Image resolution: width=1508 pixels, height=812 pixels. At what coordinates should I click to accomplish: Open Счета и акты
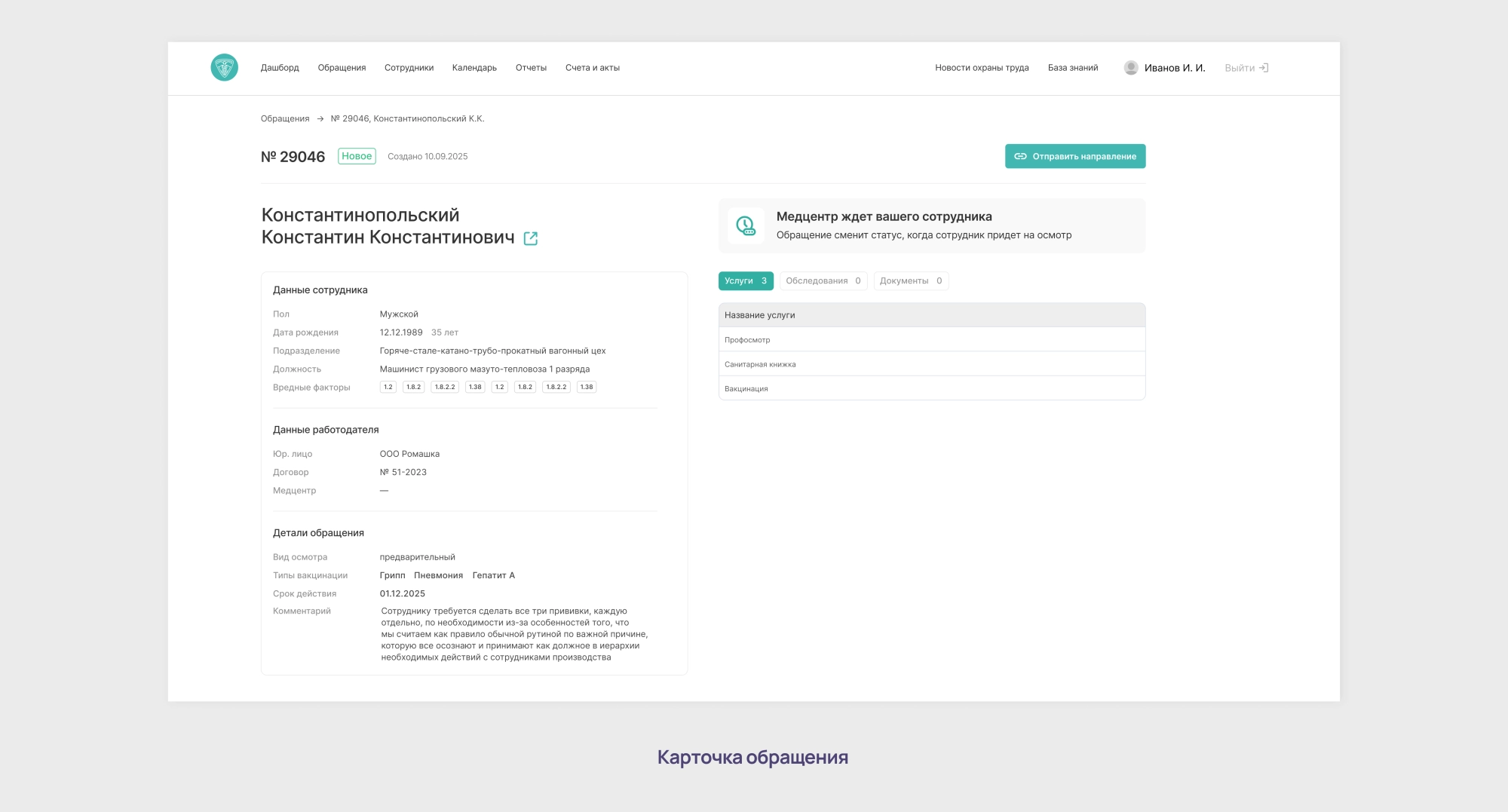pos(593,67)
